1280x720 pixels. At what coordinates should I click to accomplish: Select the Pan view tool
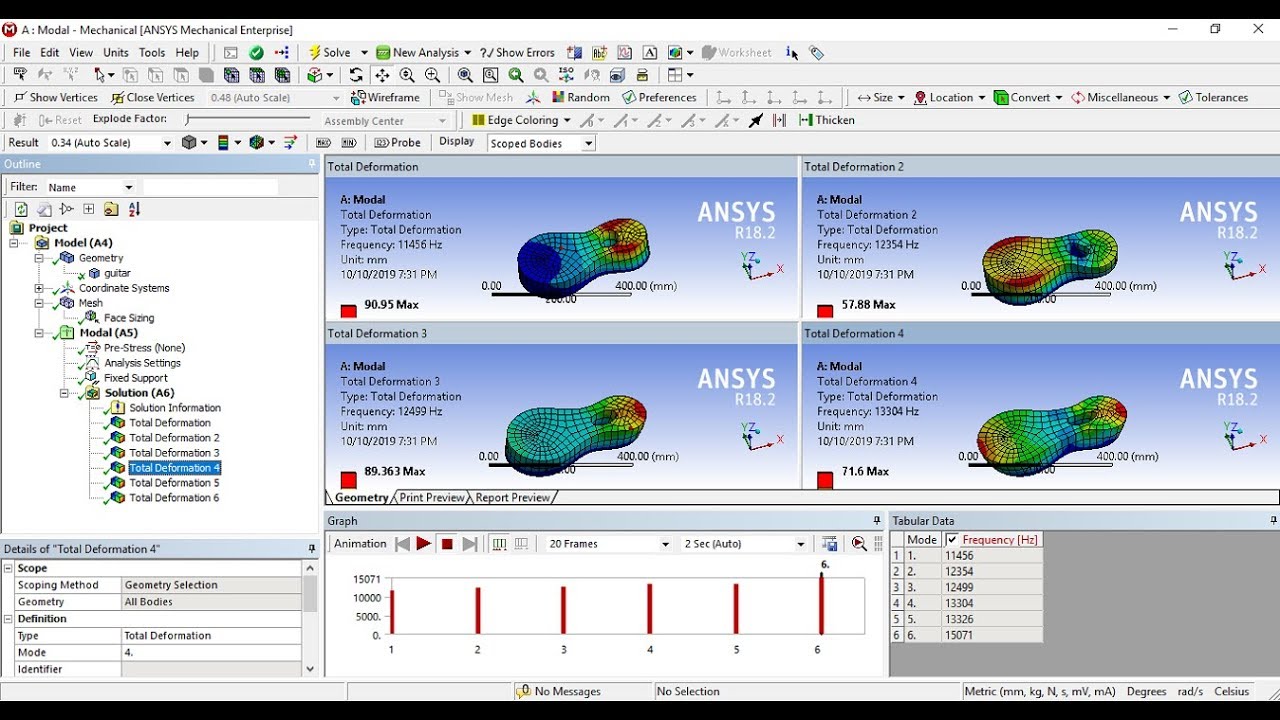(x=382, y=75)
